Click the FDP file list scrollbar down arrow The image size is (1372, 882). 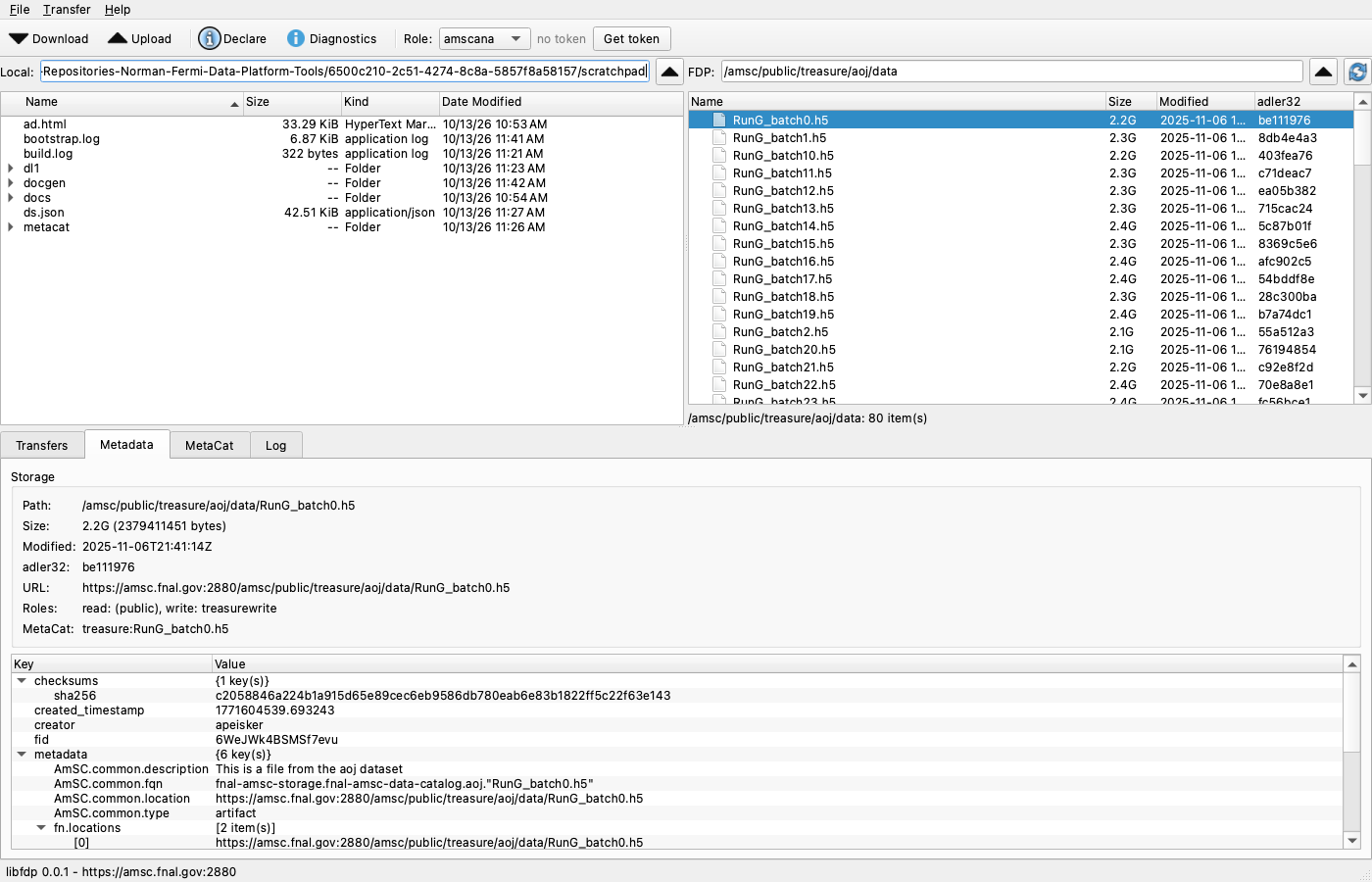(1362, 396)
